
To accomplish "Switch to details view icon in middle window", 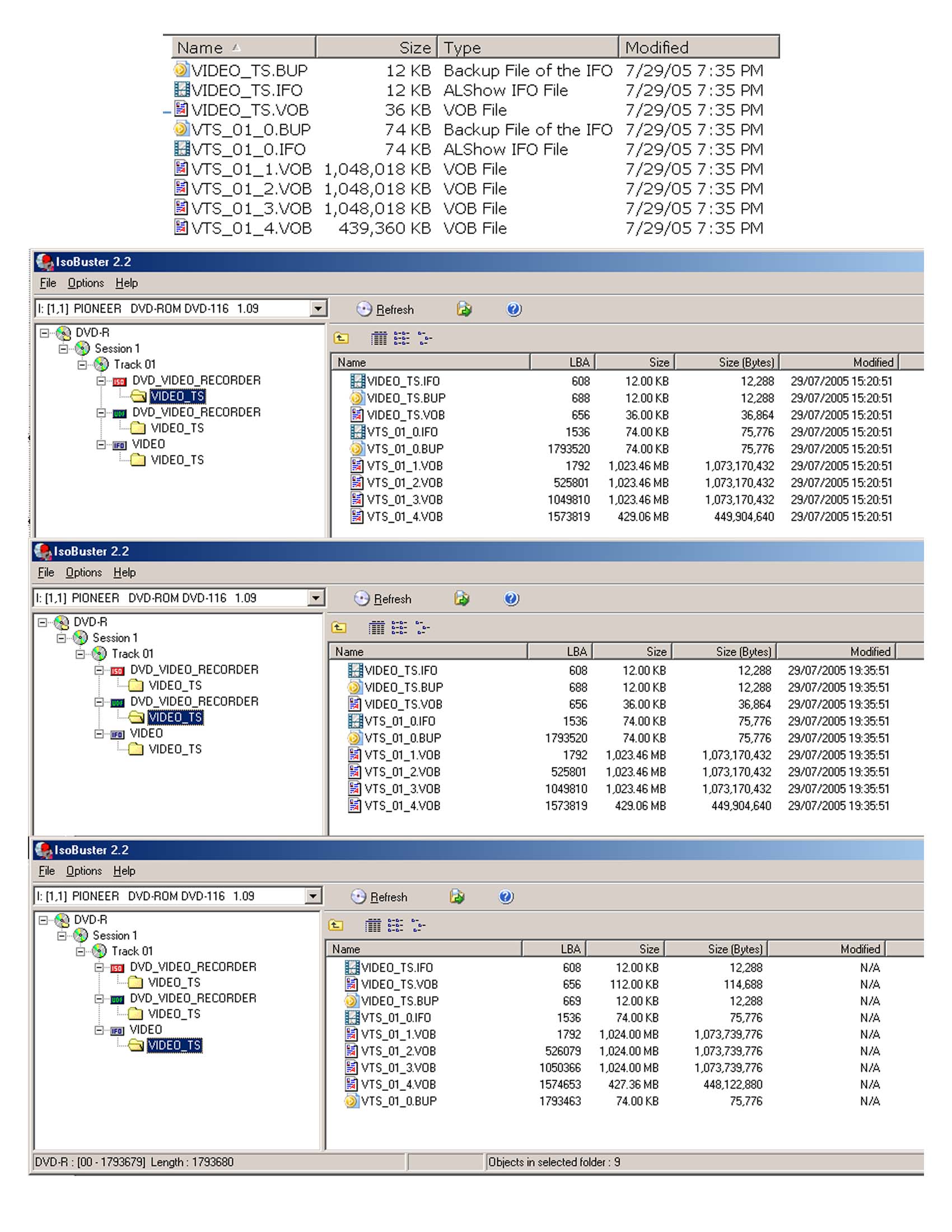I will click(x=377, y=627).
